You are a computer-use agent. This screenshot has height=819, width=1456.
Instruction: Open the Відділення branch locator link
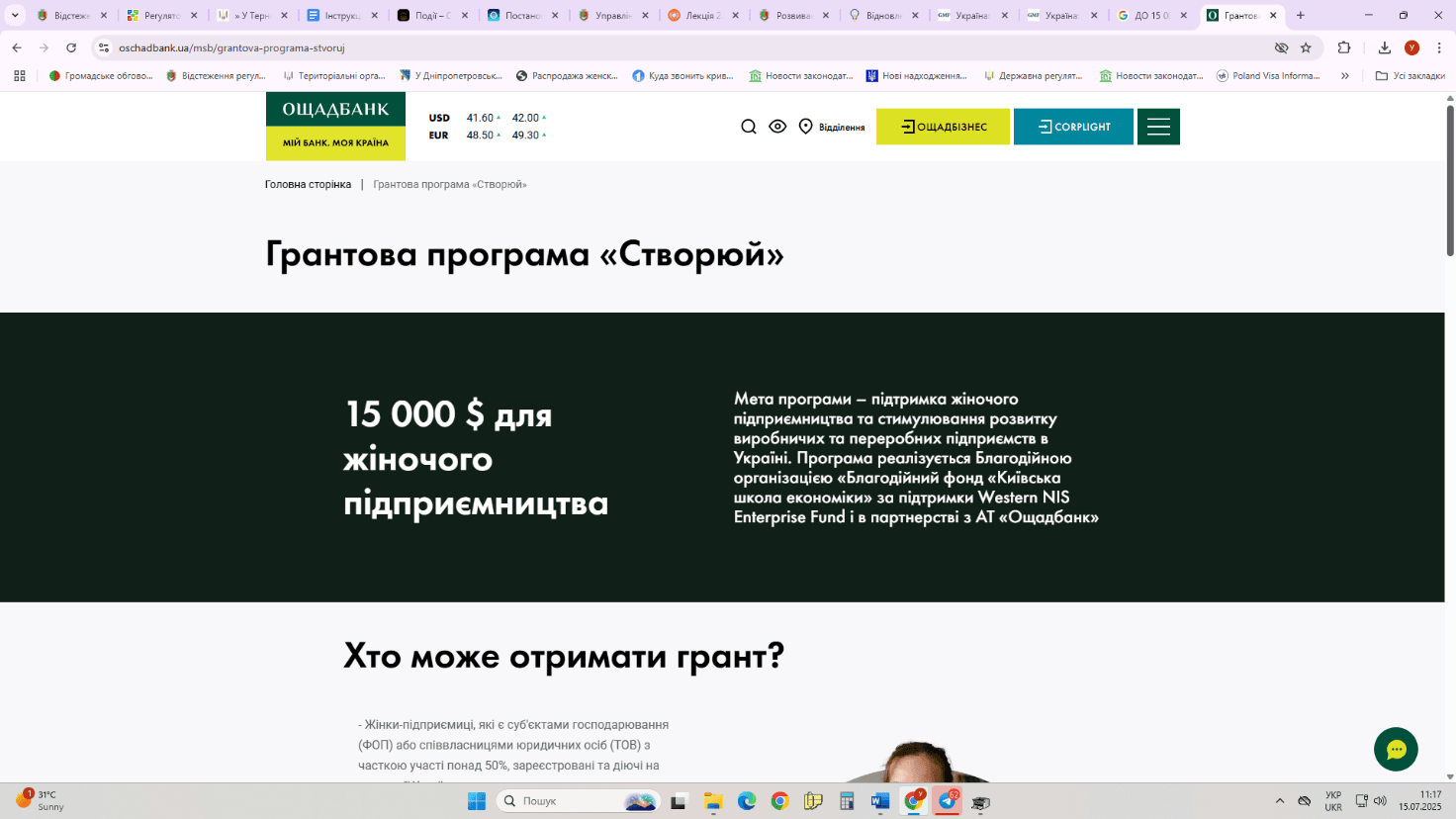832,127
